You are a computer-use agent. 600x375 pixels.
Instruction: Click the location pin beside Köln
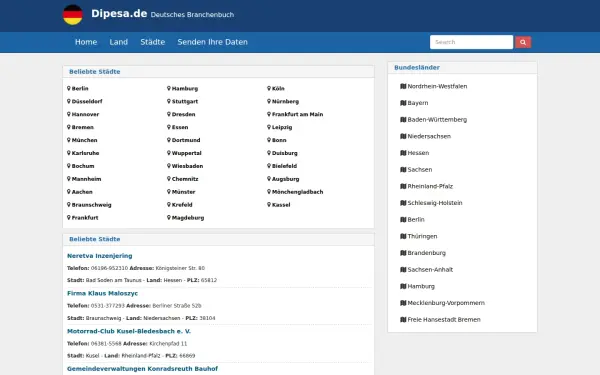point(269,88)
